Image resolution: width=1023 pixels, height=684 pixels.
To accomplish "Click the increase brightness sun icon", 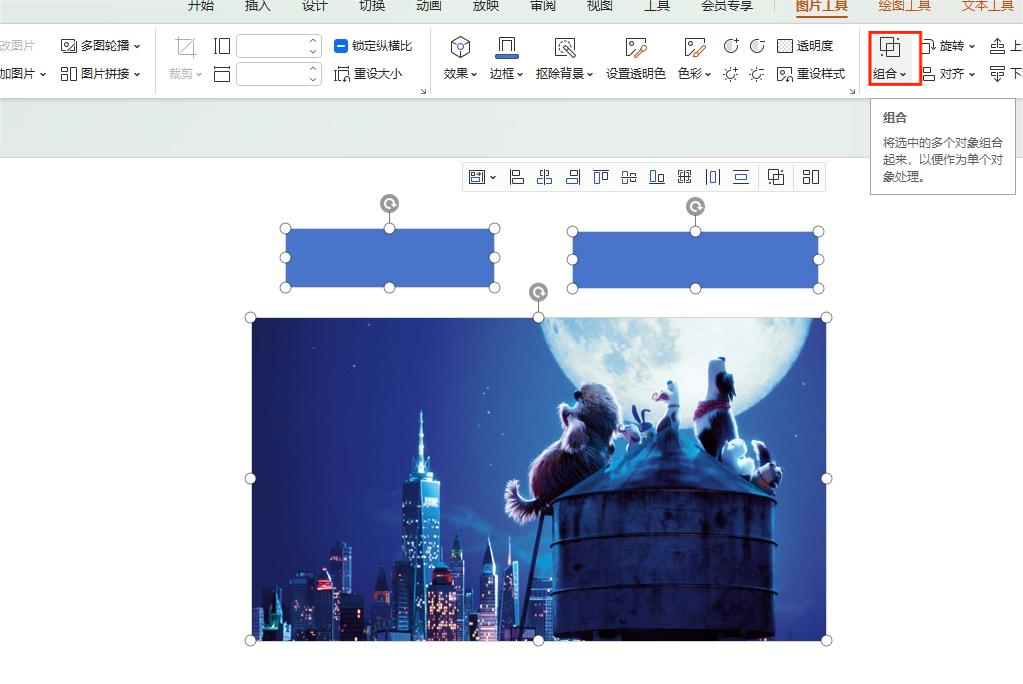I will 731,74.
